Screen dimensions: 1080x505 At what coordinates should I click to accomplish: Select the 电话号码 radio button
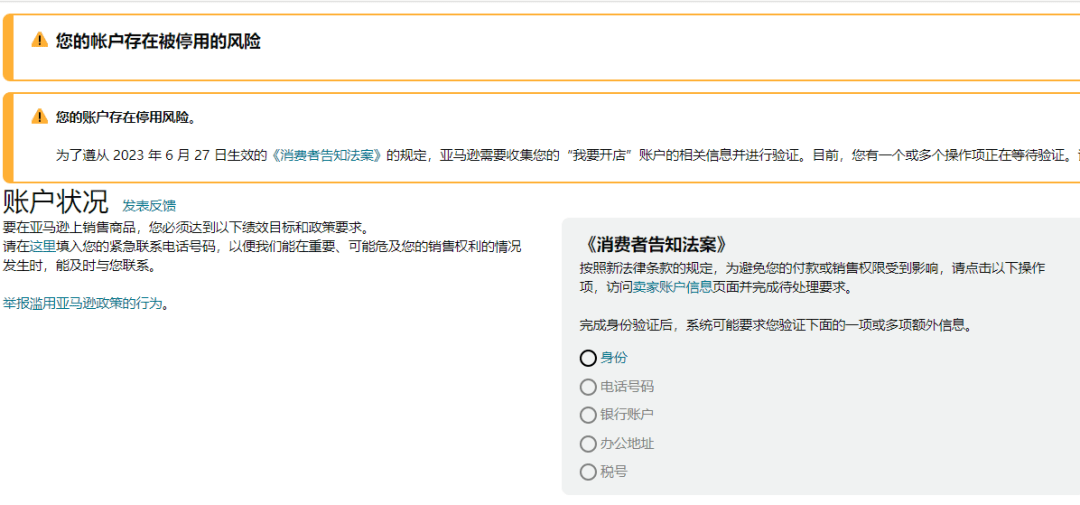(588, 387)
